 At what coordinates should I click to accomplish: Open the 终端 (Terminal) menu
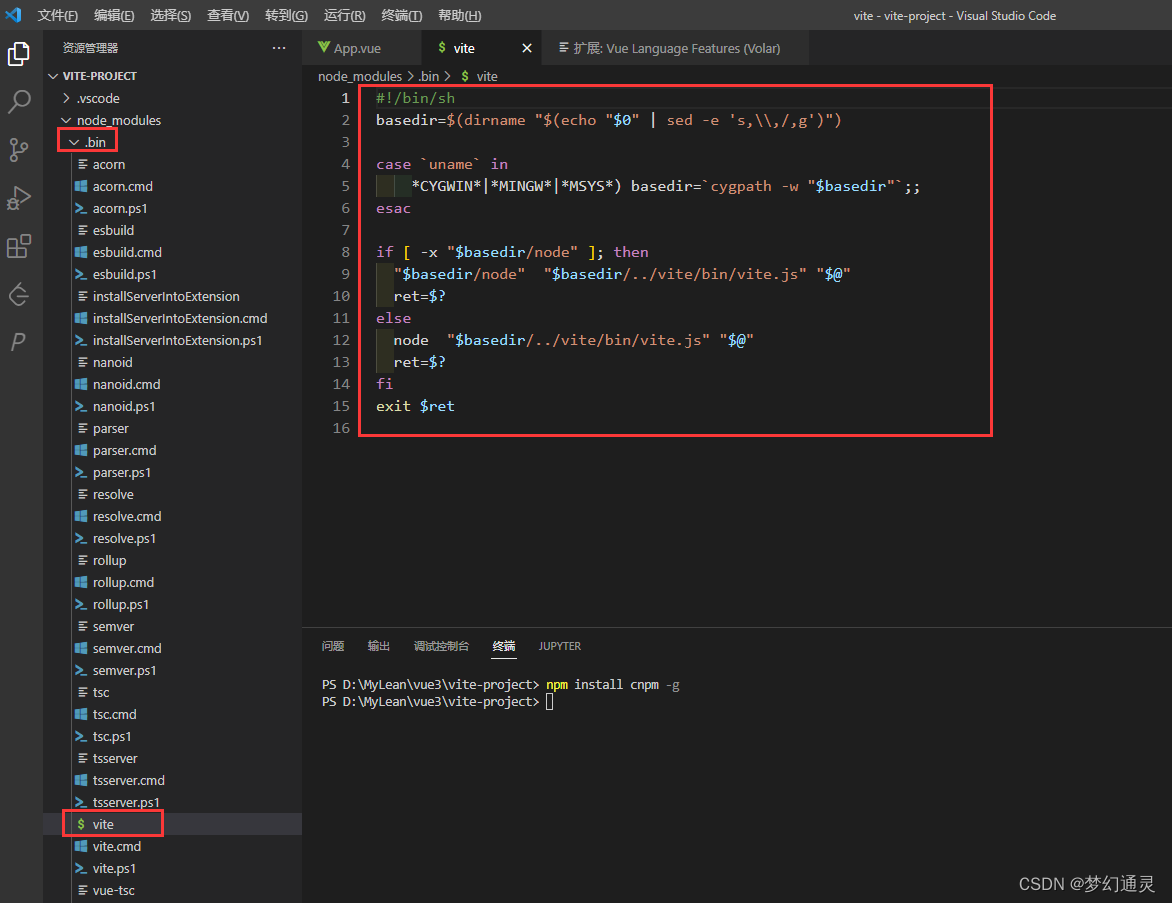[x=402, y=16]
